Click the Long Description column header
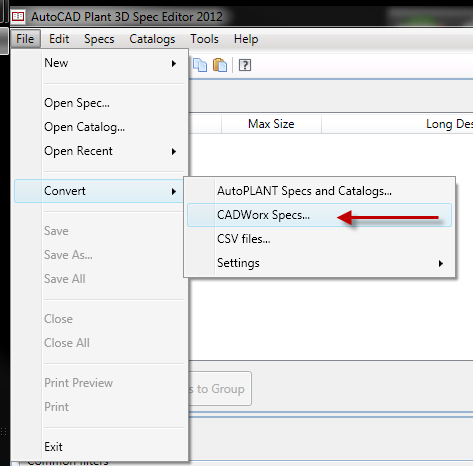473x466 pixels. (x=397, y=124)
